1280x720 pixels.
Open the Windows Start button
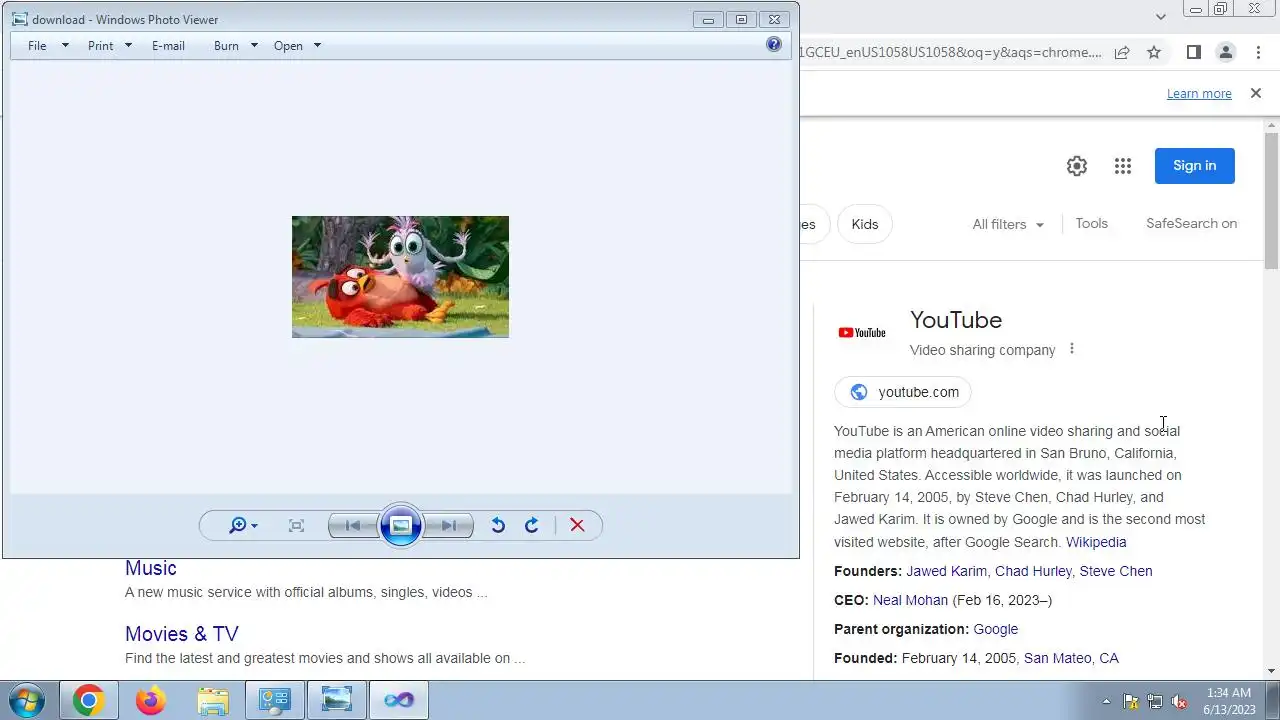(26, 700)
